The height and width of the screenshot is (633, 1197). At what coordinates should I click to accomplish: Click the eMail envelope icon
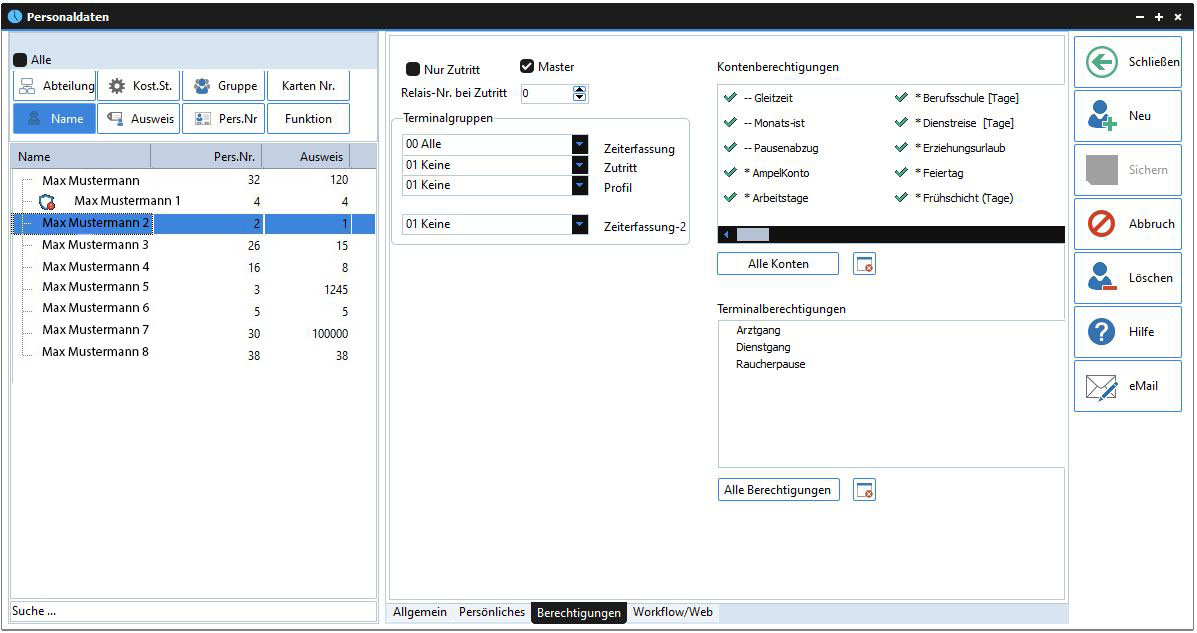click(x=1101, y=386)
